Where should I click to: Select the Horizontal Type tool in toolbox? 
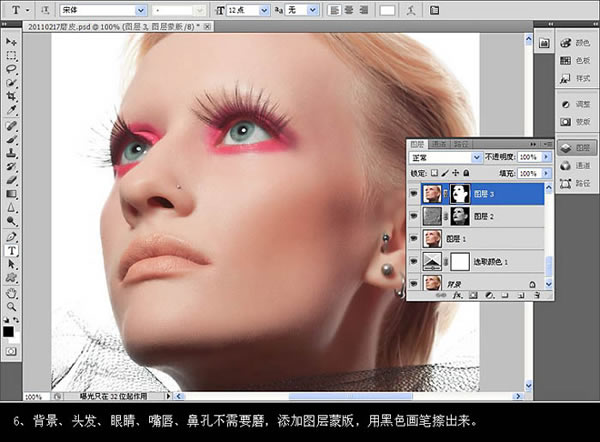tap(11, 251)
